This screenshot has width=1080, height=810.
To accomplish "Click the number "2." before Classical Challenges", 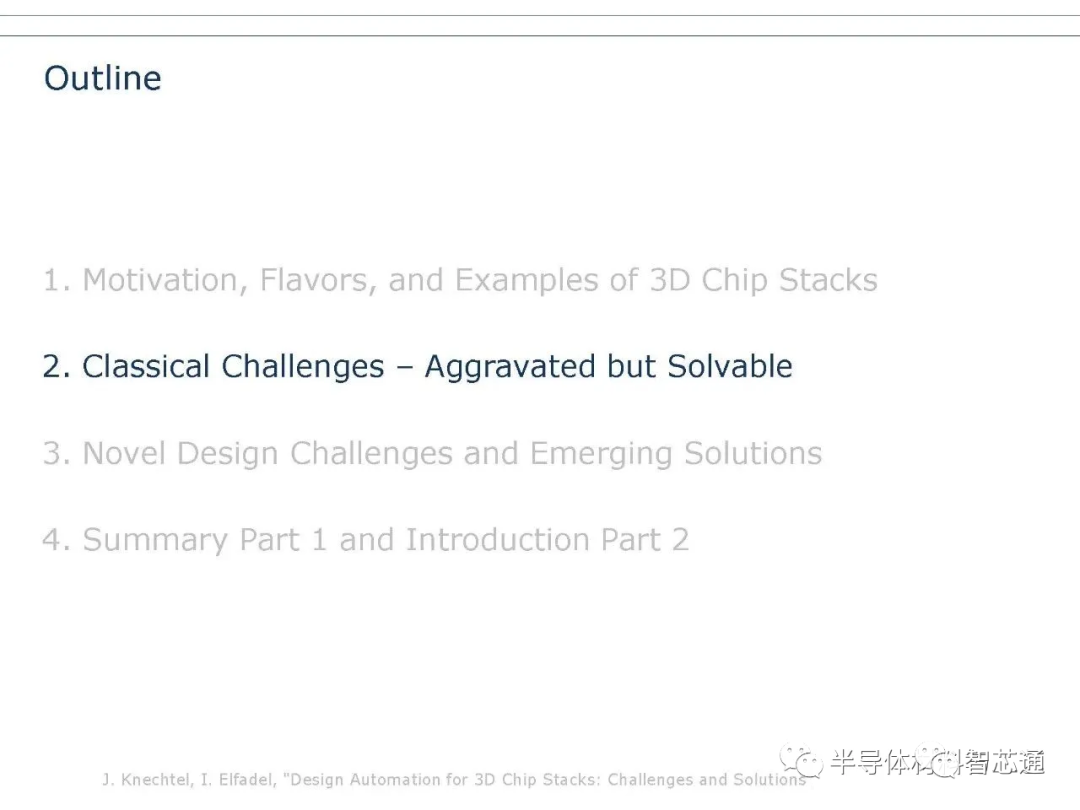I will pos(57,366).
